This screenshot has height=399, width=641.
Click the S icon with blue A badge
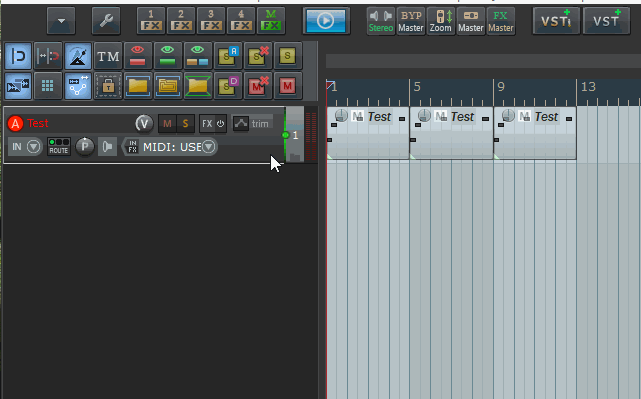(x=228, y=56)
